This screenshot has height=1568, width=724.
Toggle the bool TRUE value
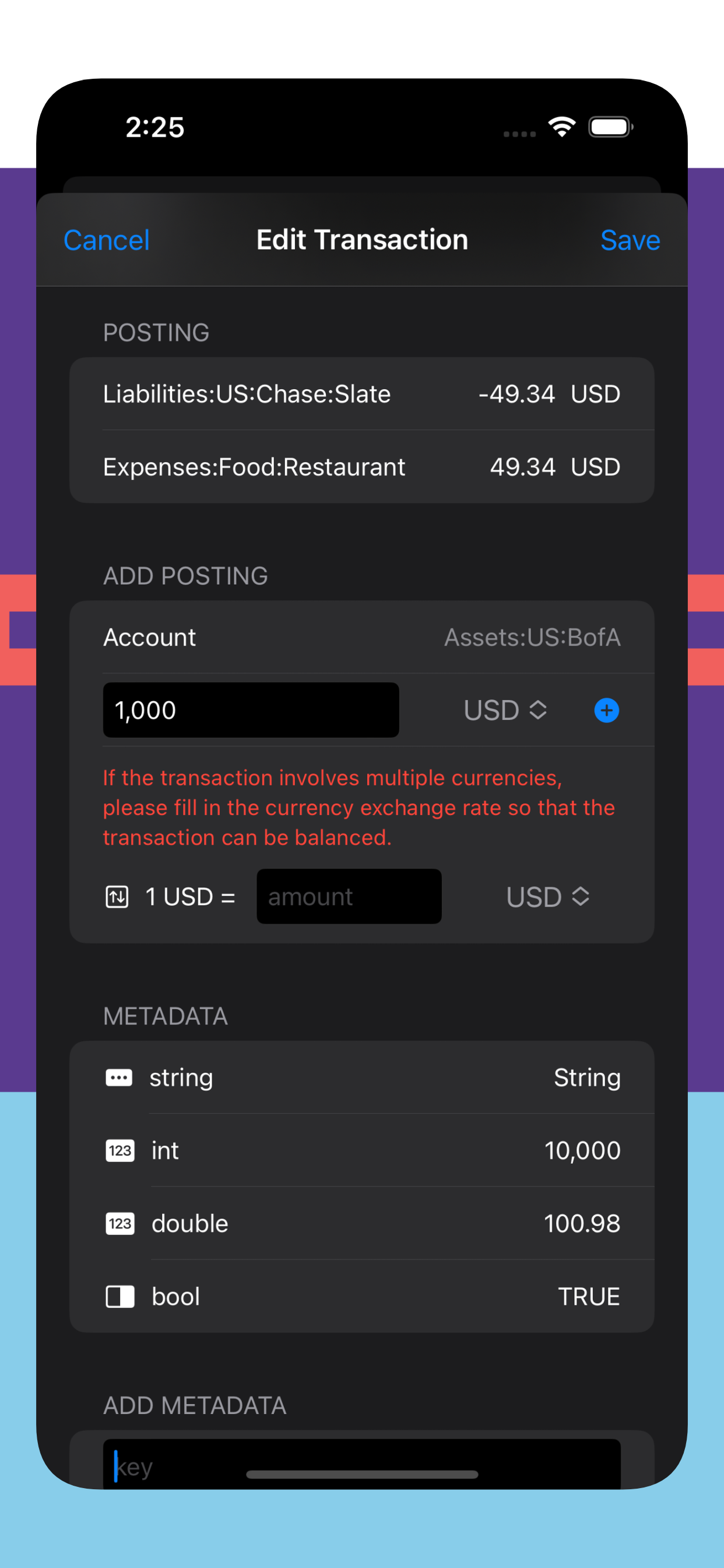589,1297
